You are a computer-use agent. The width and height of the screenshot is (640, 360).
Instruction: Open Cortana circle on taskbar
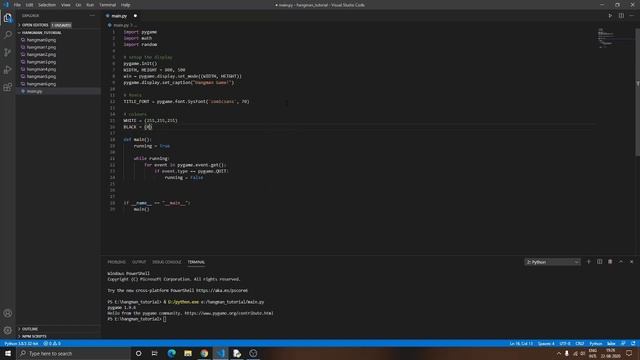(138, 353)
